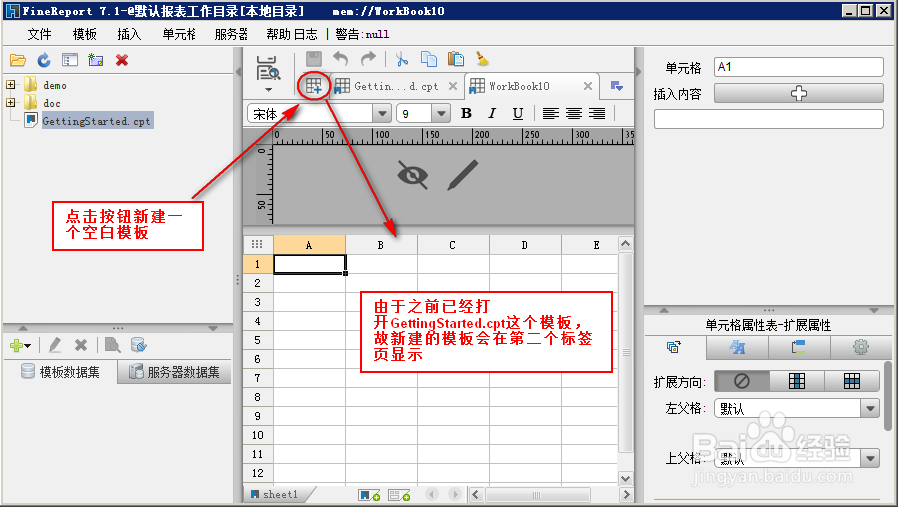Click the insert content plus button

point(798,93)
